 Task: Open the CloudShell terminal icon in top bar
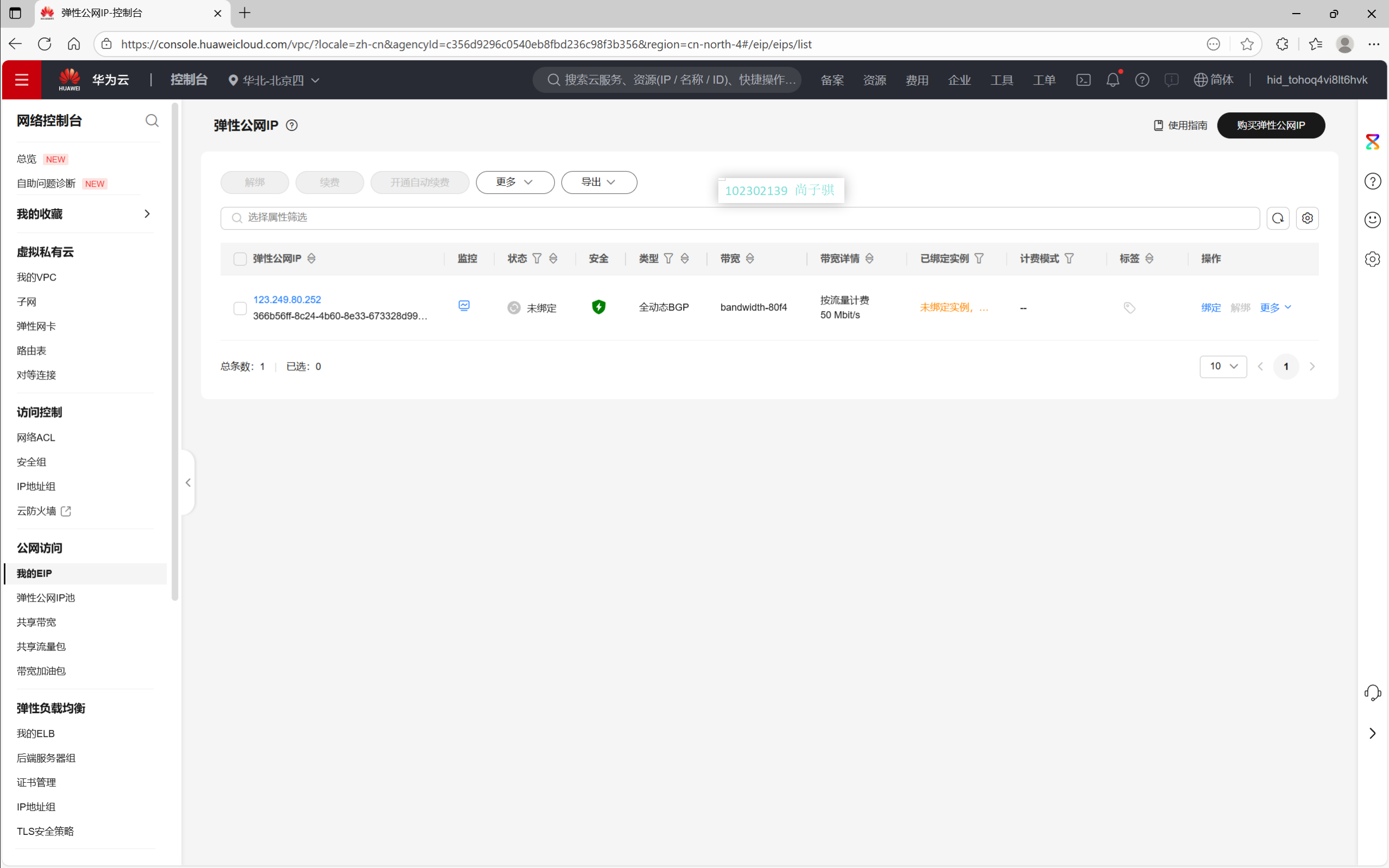pos(1083,80)
